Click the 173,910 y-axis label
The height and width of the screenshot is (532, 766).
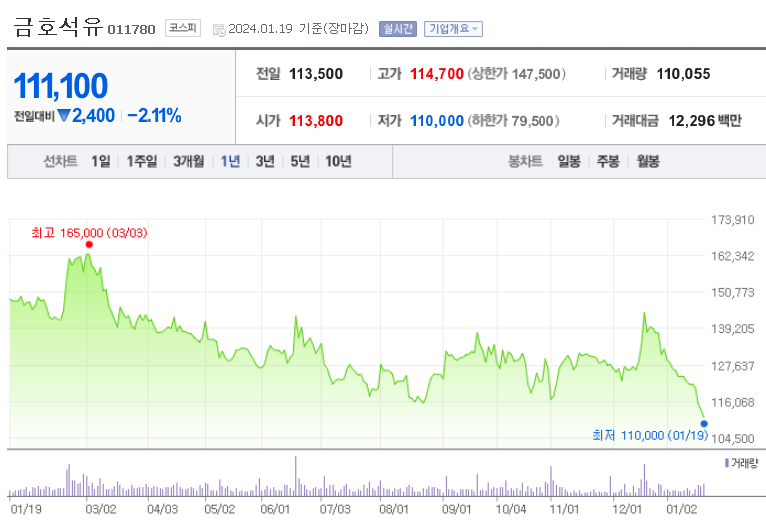pyautogui.click(x=732, y=220)
